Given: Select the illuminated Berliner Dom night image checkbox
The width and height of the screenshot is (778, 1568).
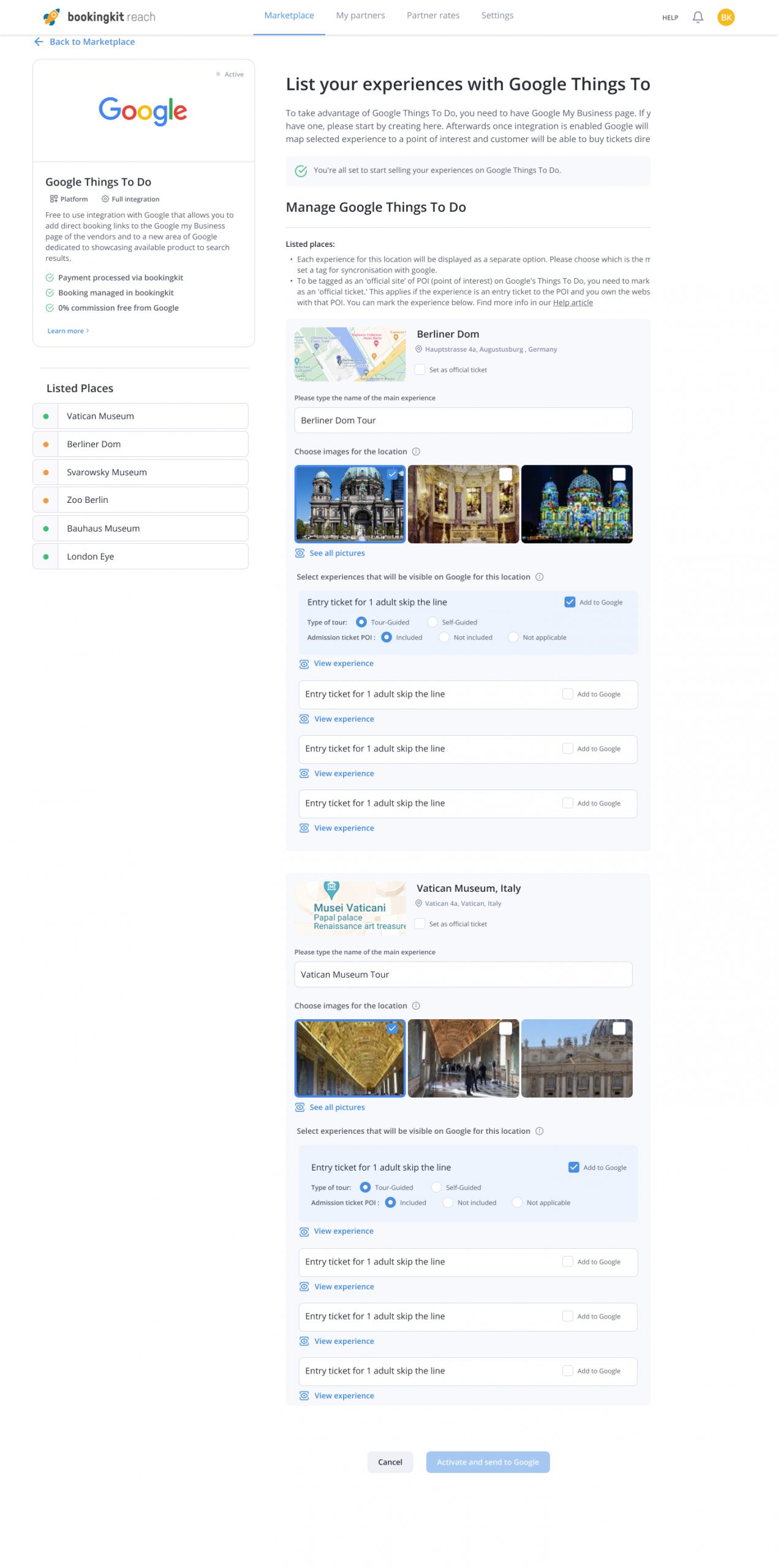Looking at the screenshot, I should [x=619, y=474].
